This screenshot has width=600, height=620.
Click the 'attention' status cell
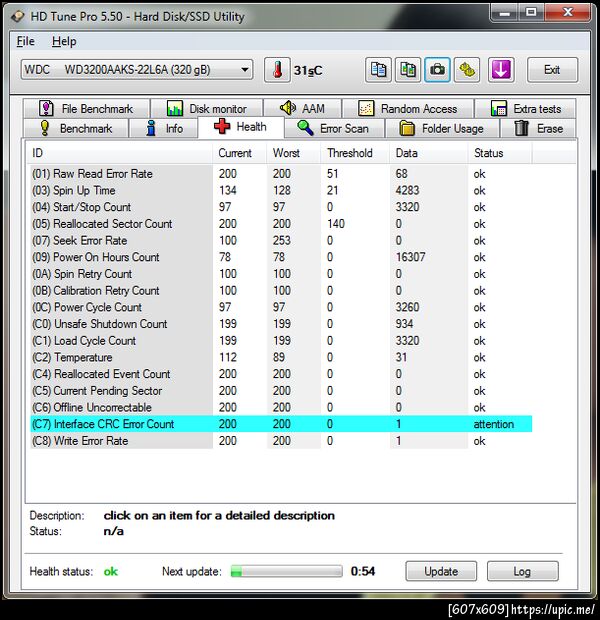point(494,424)
